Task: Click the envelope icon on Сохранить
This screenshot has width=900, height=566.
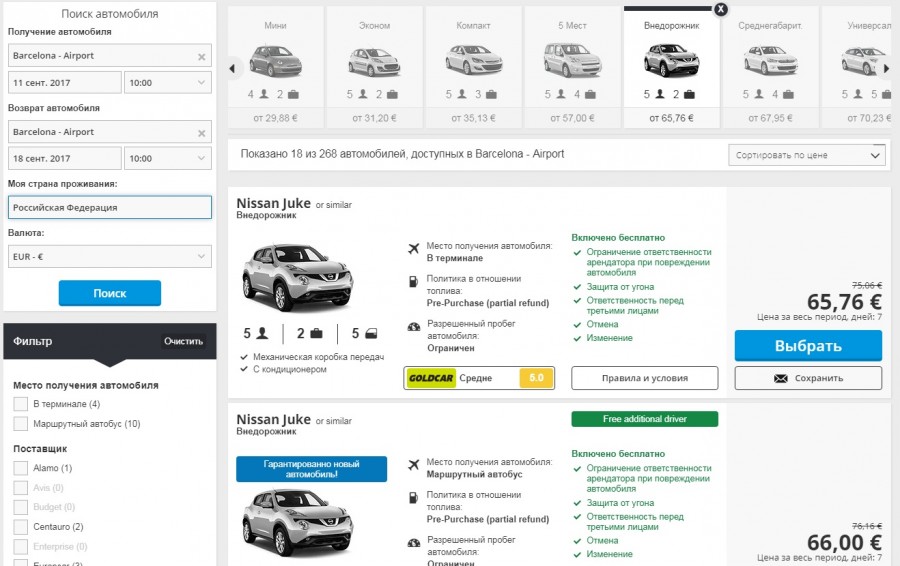Action: 781,378
